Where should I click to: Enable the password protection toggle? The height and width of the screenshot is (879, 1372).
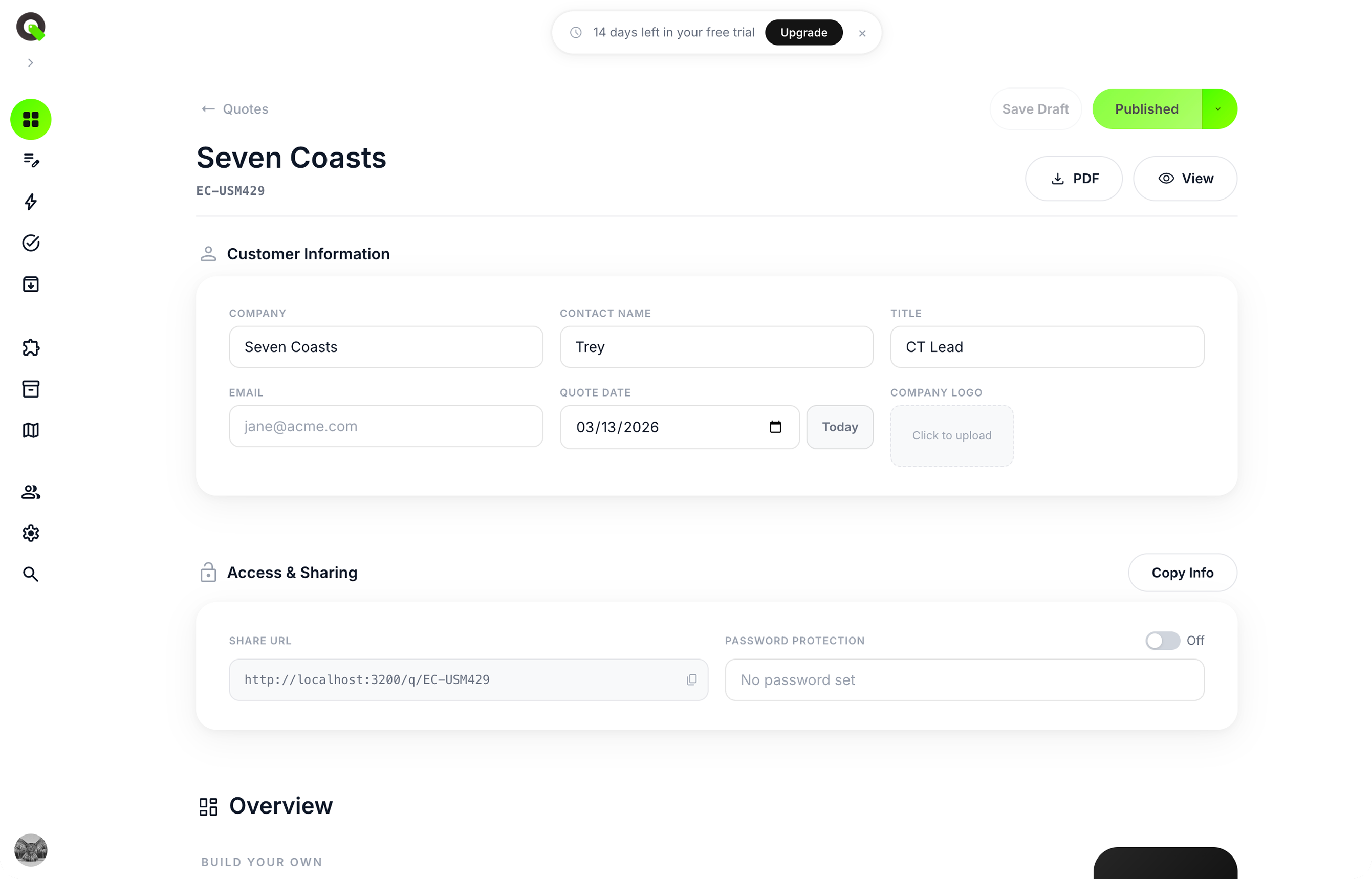click(x=1162, y=641)
